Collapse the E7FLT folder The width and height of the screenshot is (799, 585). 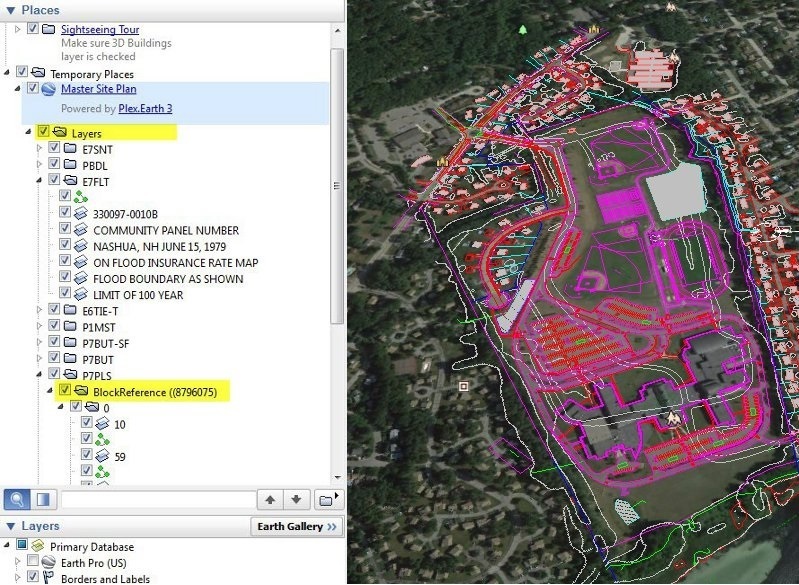click(x=40, y=180)
